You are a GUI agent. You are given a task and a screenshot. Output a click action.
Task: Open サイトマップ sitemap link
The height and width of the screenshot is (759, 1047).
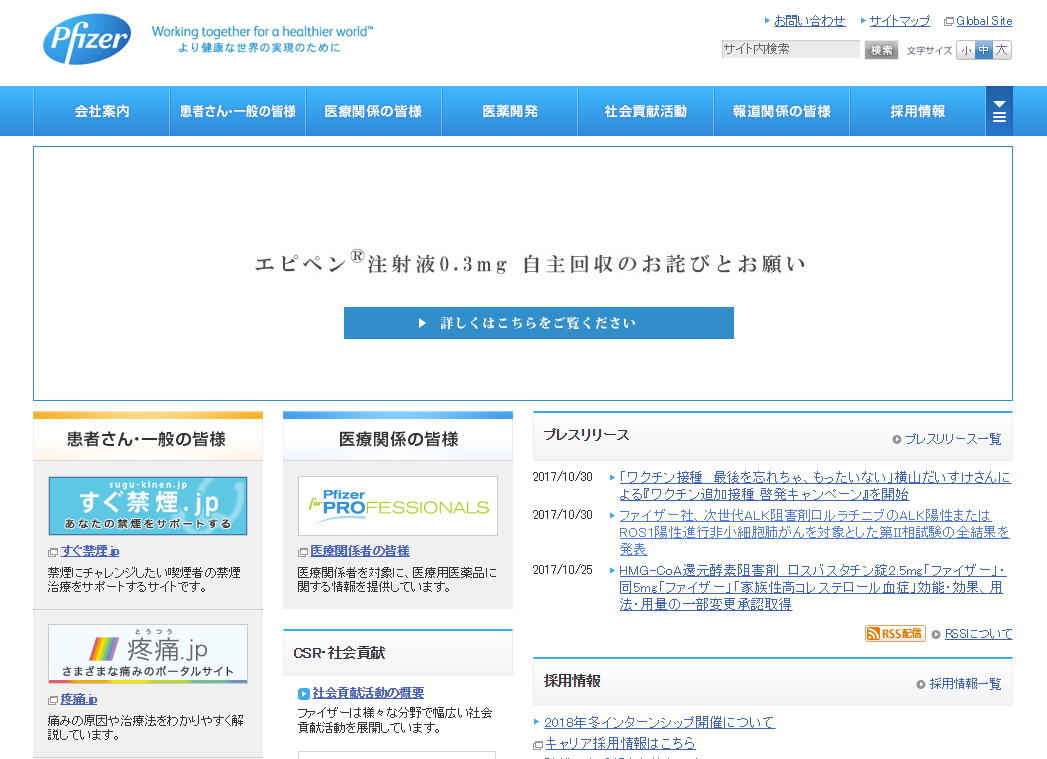899,21
